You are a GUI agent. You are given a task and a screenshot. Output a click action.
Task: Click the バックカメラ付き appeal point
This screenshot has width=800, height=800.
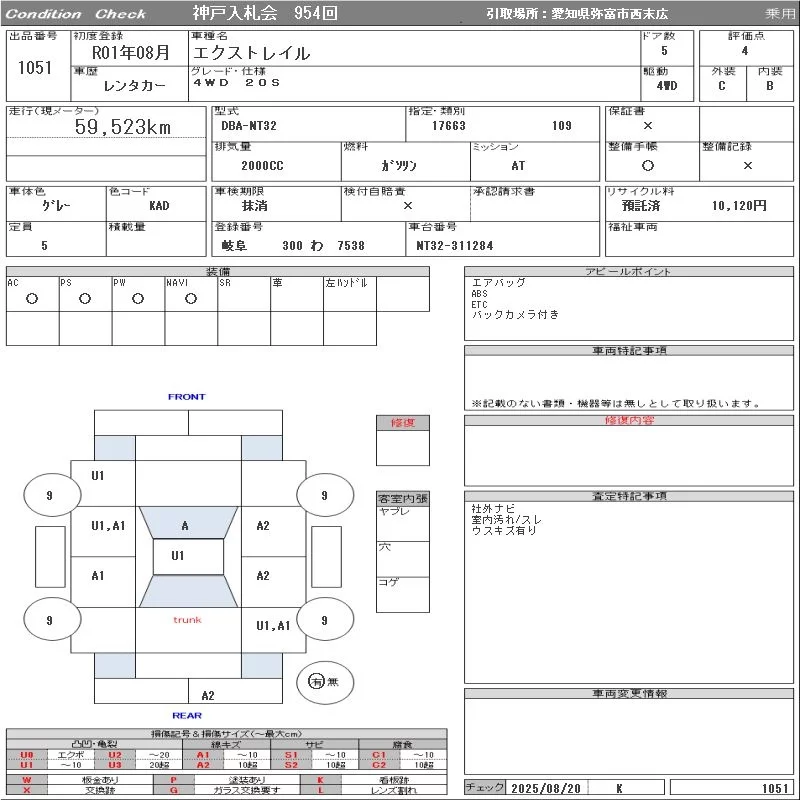(515, 314)
